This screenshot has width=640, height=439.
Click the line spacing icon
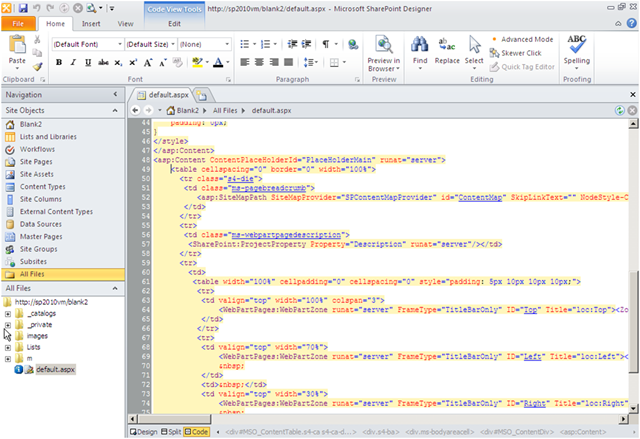click(x=309, y=62)
